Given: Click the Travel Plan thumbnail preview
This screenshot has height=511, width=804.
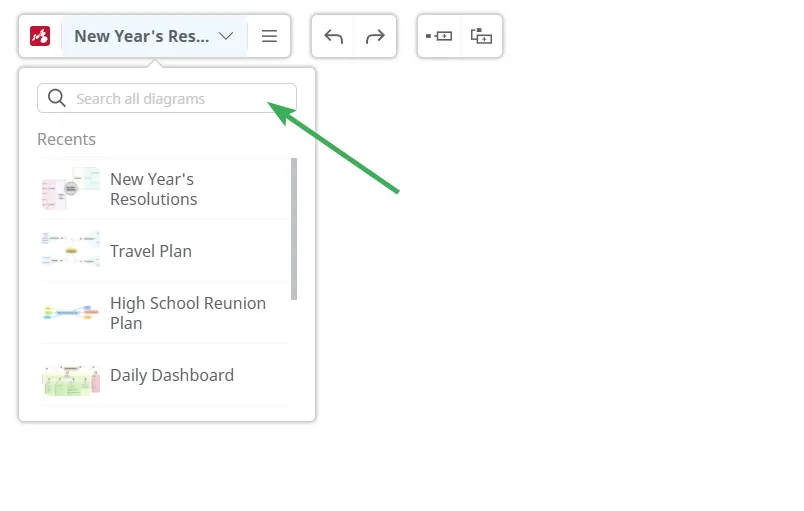Looking at the screenshot, I should tap(70, 251).
